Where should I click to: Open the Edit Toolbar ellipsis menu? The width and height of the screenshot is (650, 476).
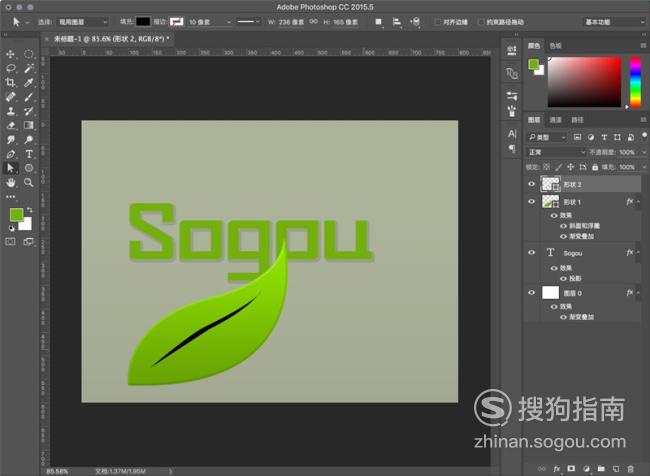pyautogui.click(x=10, y=197)
